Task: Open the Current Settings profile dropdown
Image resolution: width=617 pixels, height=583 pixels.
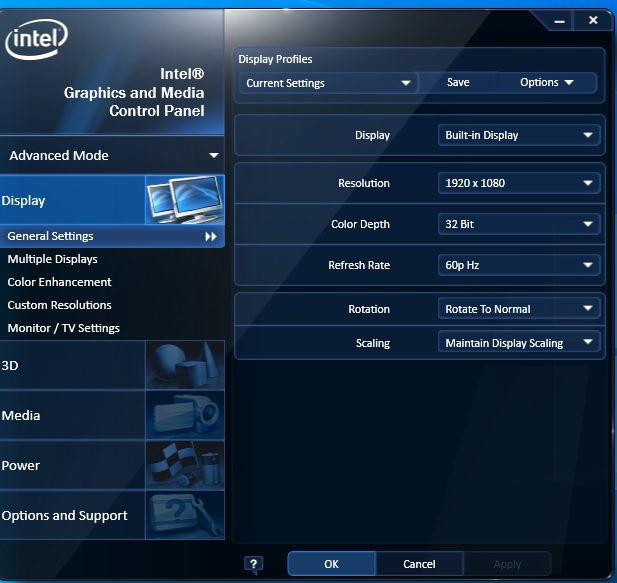Action: (329, 83)
